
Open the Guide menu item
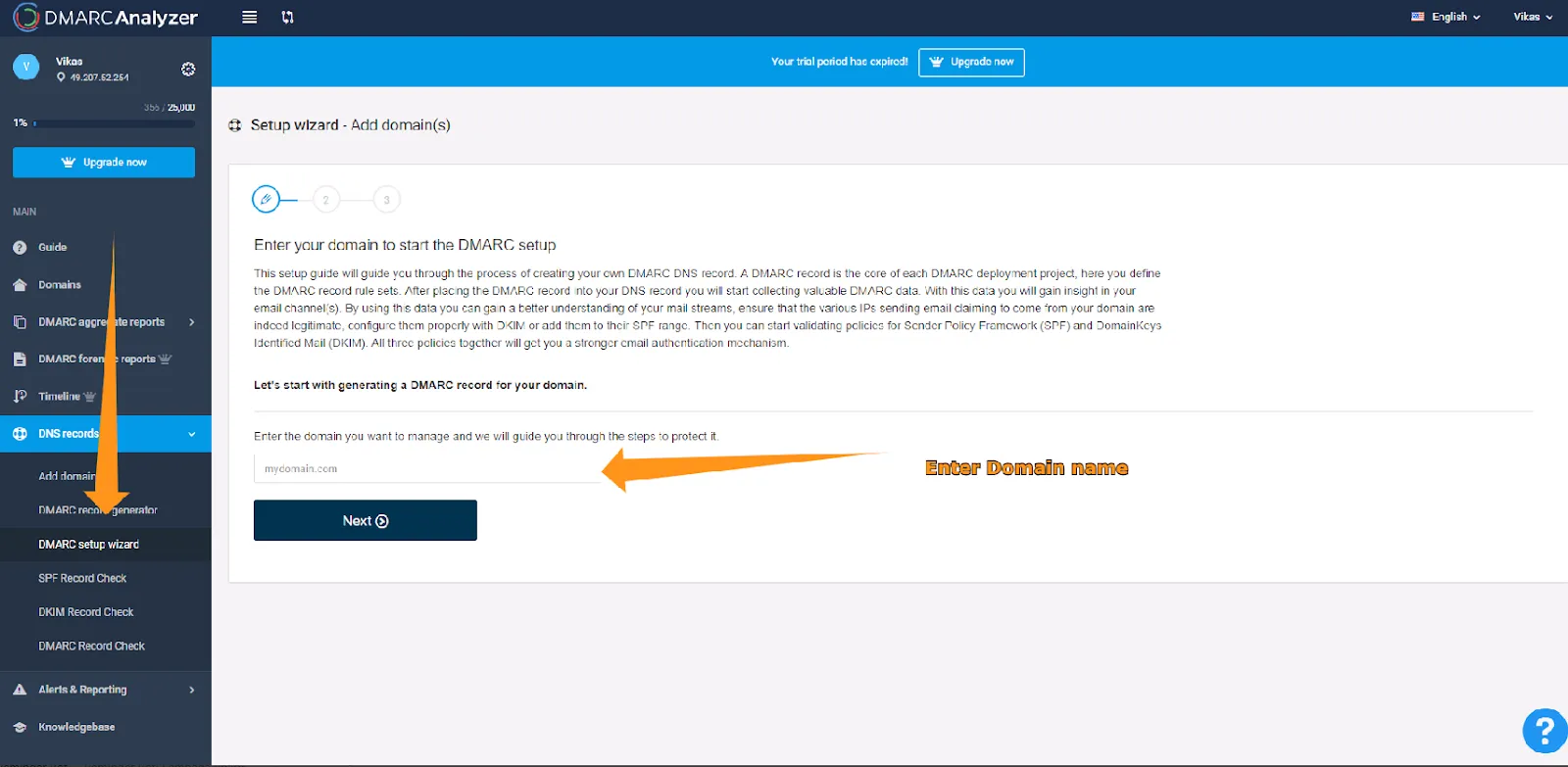(x=106, y=248)
